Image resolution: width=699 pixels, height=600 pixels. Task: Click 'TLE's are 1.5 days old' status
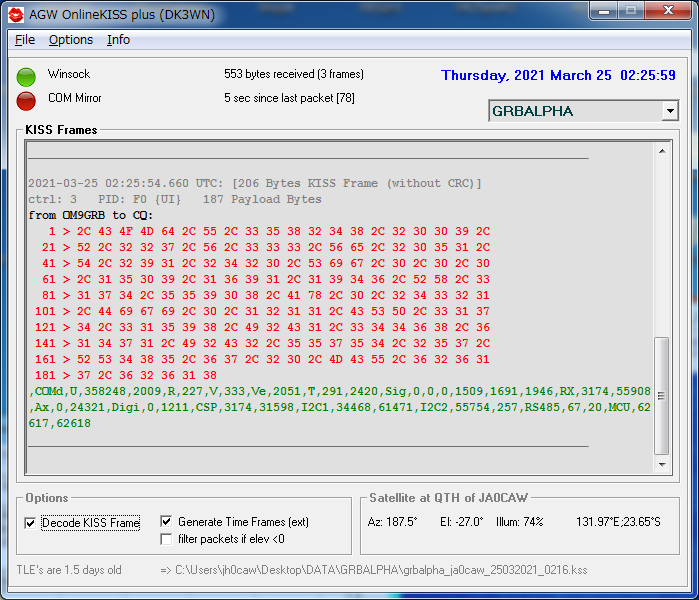point(69,570)
